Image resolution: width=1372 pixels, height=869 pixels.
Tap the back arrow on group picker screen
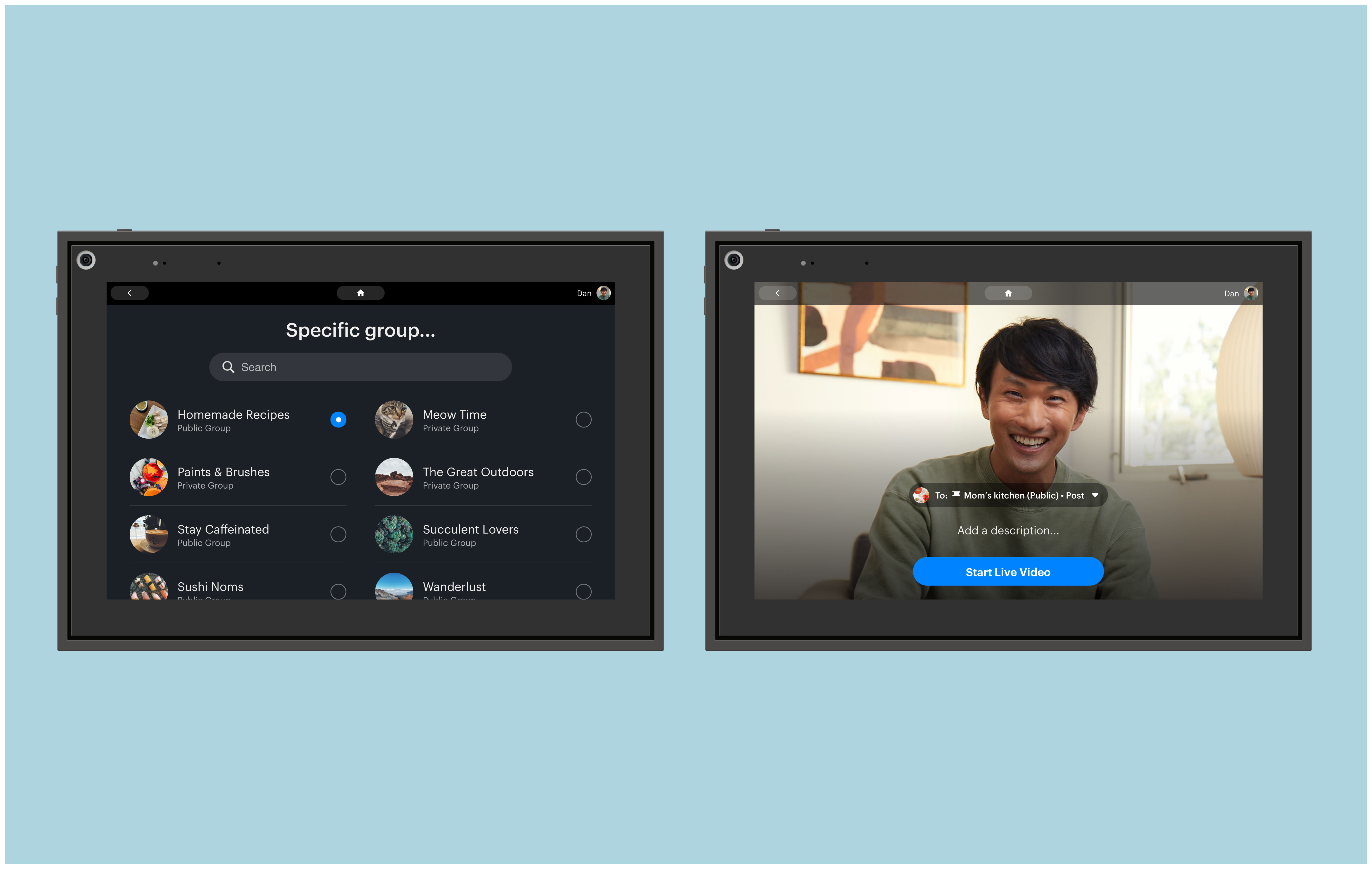click(129, 293)
